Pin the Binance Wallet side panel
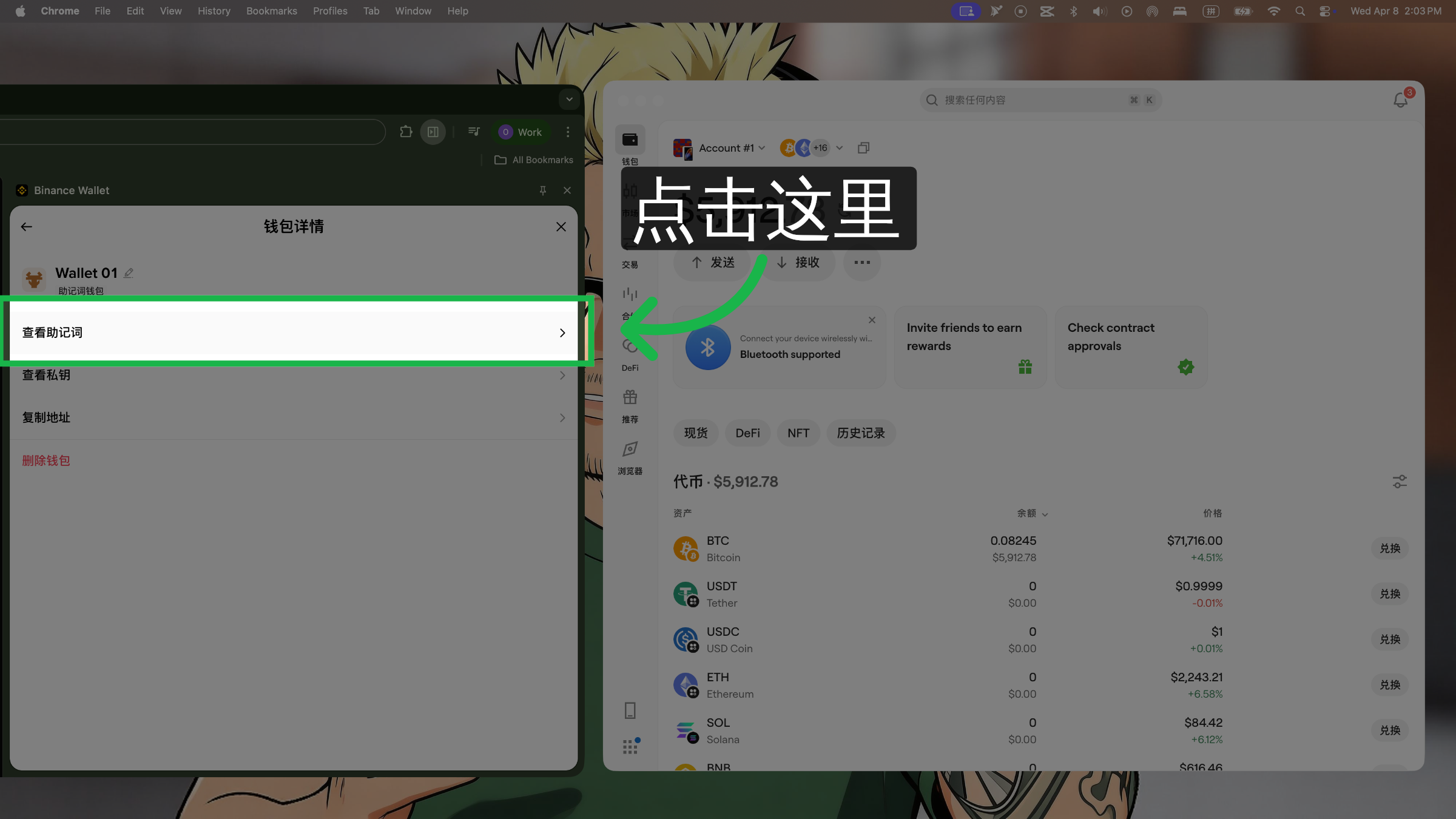Viewport: 1456px width, 819px height. pyautogui.click(x=543, y=190)
